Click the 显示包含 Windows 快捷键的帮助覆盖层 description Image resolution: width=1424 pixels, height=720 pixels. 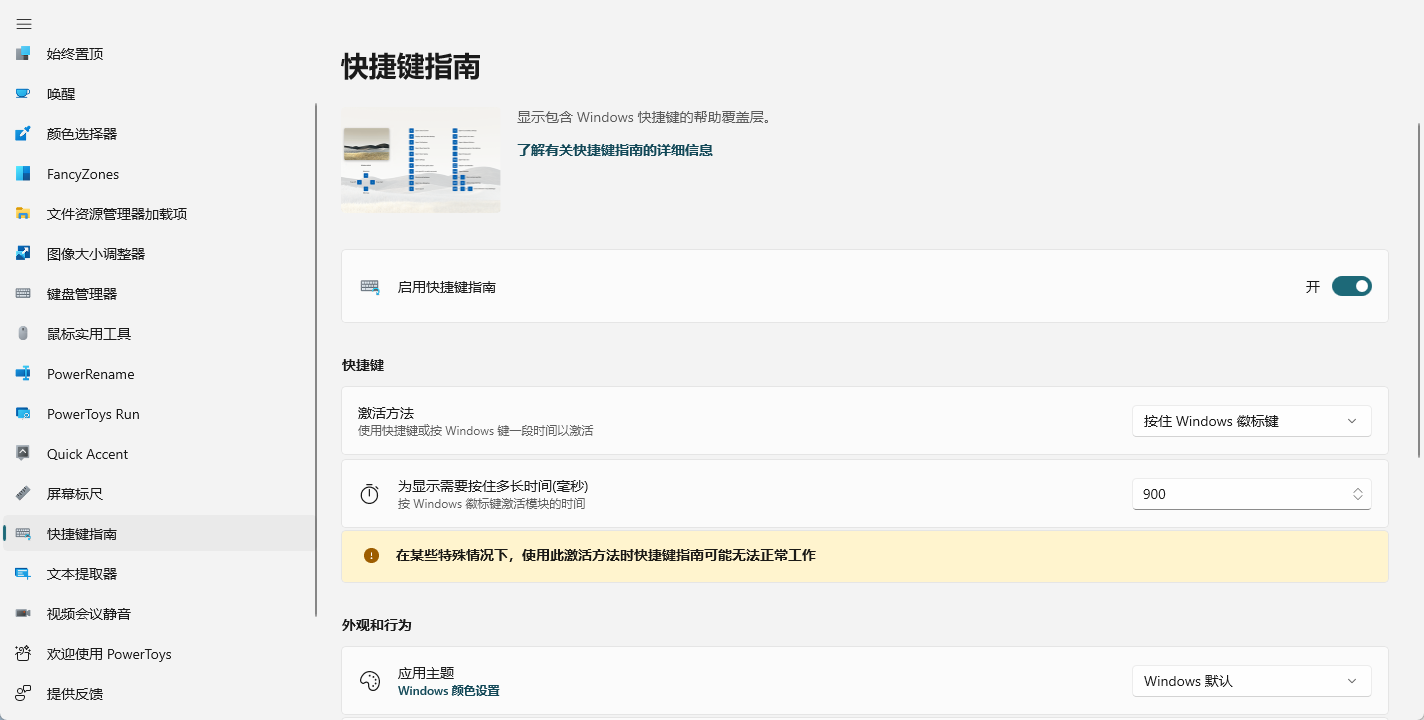coord(644,117)
